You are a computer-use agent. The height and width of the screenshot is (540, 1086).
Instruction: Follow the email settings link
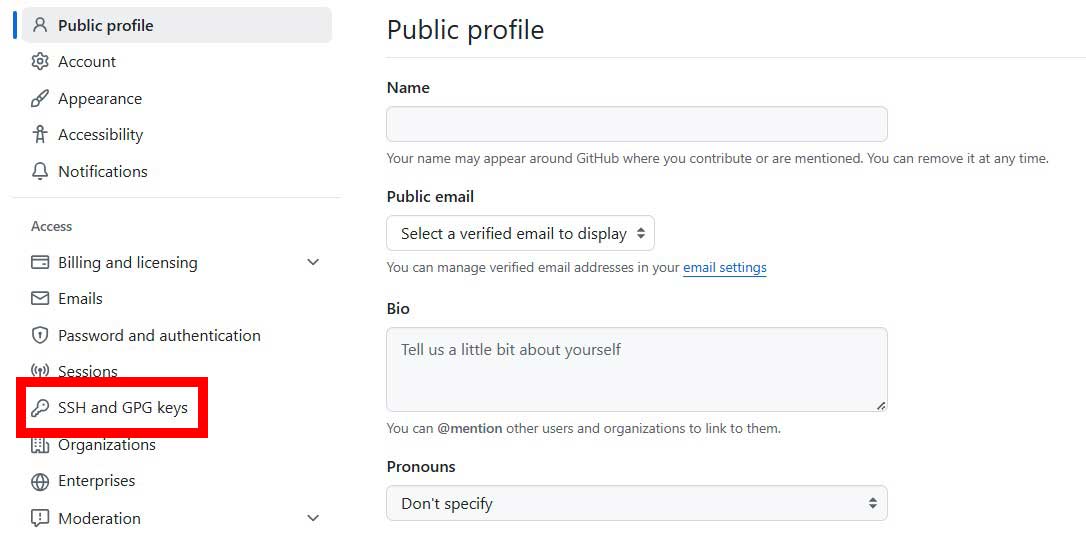[x=724, y=267]
